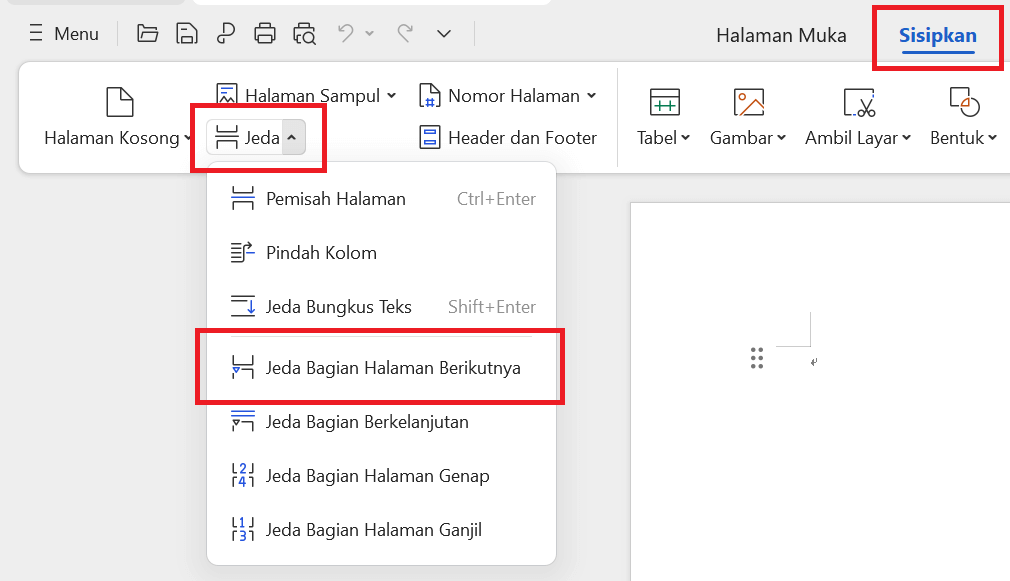Open Print Preview icon
The image size is (1010, 581).
[x=304, y=34]
